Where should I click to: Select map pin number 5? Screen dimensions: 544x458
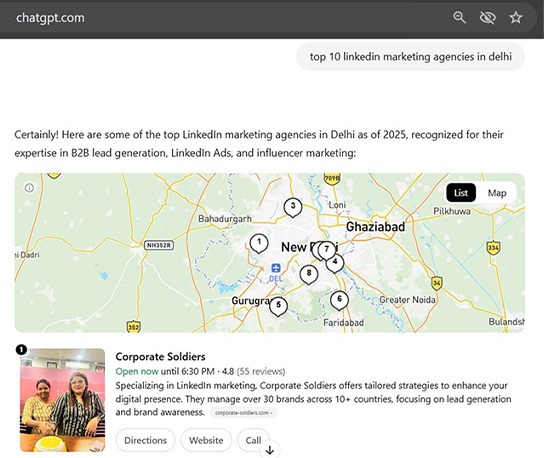coord(278,306)
